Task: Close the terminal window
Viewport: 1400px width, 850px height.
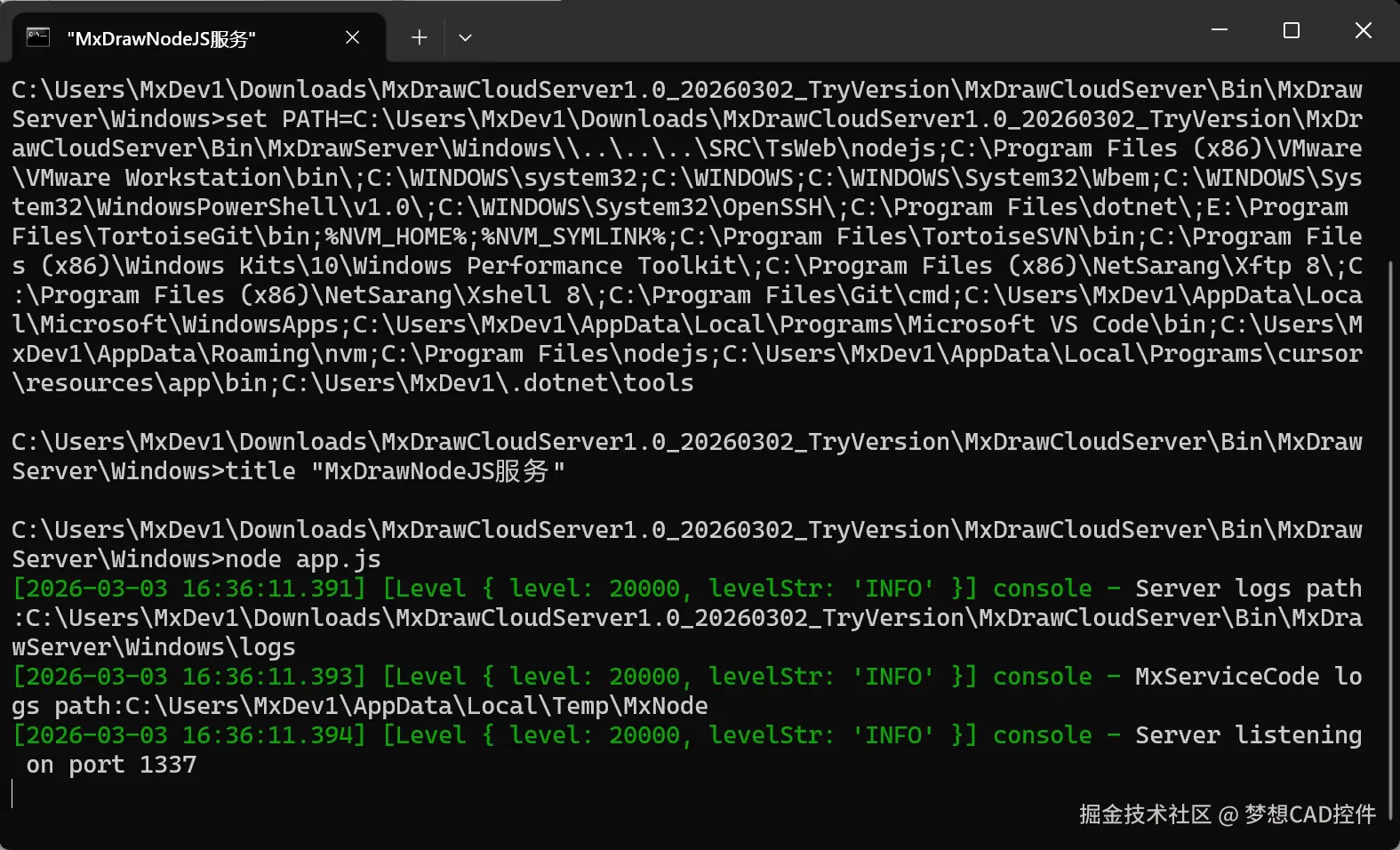Action: [x=1364, y=30]
